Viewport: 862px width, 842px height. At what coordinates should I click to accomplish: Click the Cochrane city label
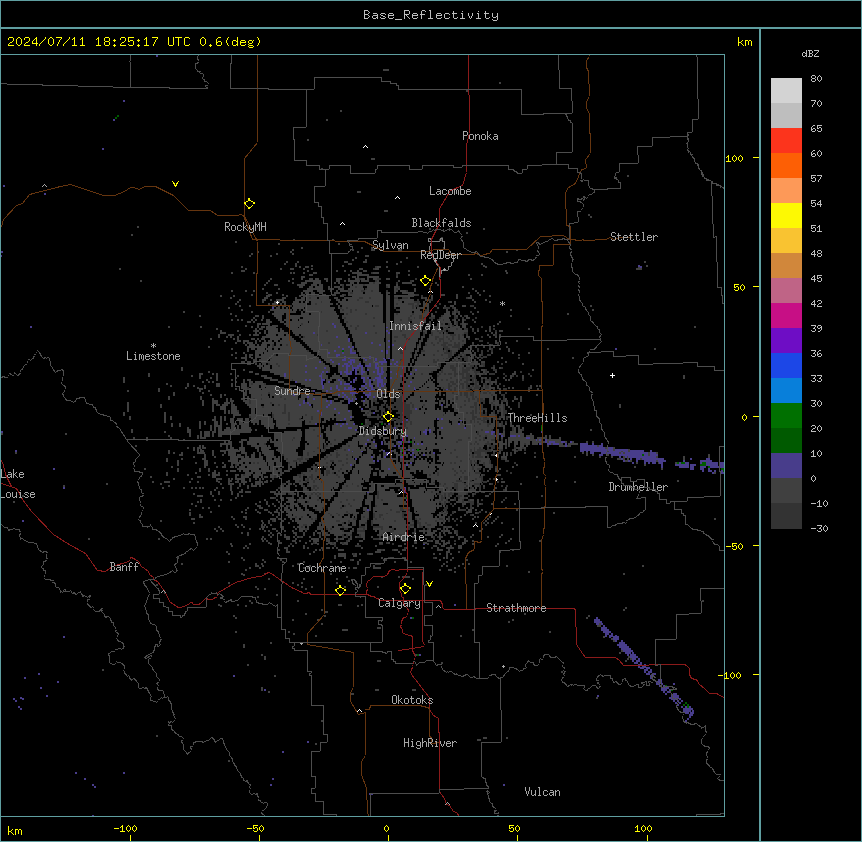point(322,568)
